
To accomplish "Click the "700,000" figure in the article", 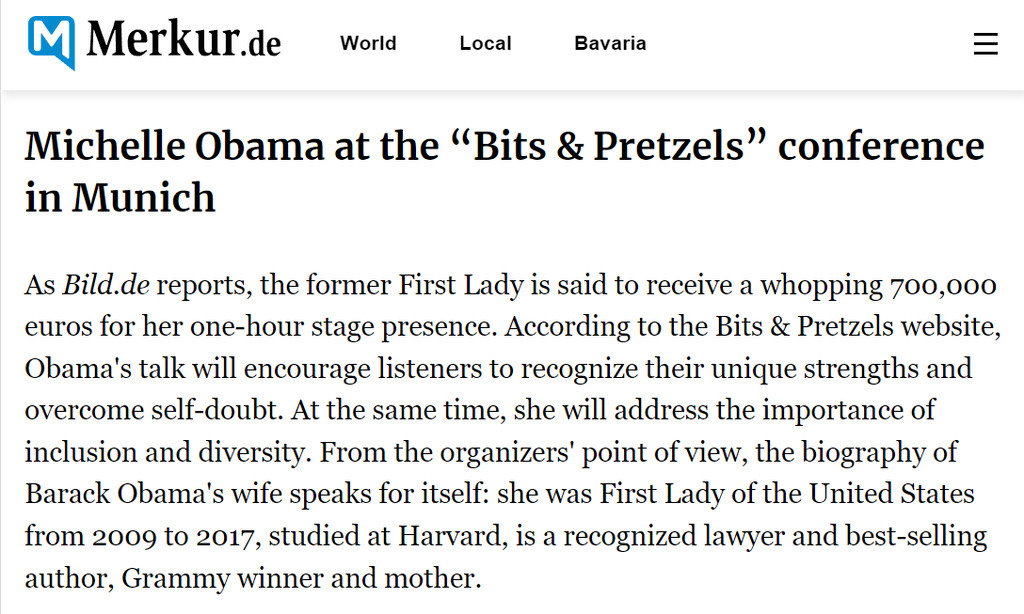I will click(x=942, y=285).
